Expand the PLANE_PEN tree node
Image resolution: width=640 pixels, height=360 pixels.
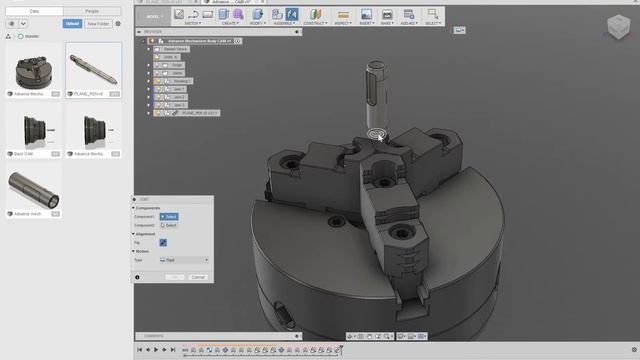coord(149,113)
